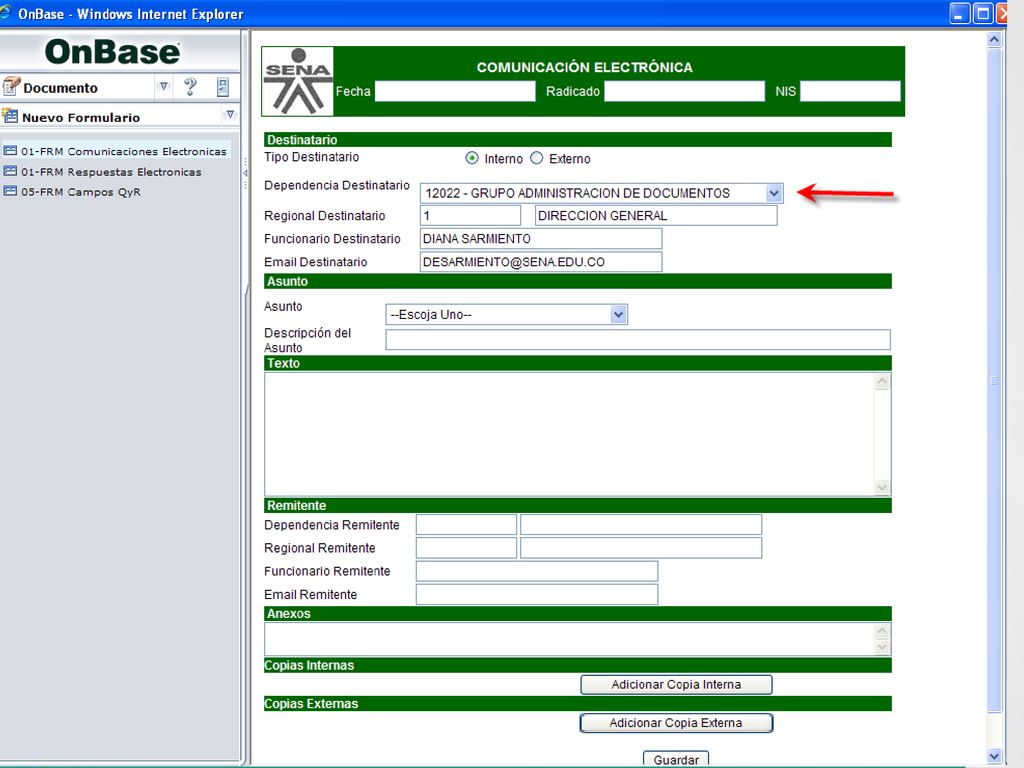Click the Funcionario Remitente field
The image size is (1024, 768).
pyautogui.click(x=537, y=571)
